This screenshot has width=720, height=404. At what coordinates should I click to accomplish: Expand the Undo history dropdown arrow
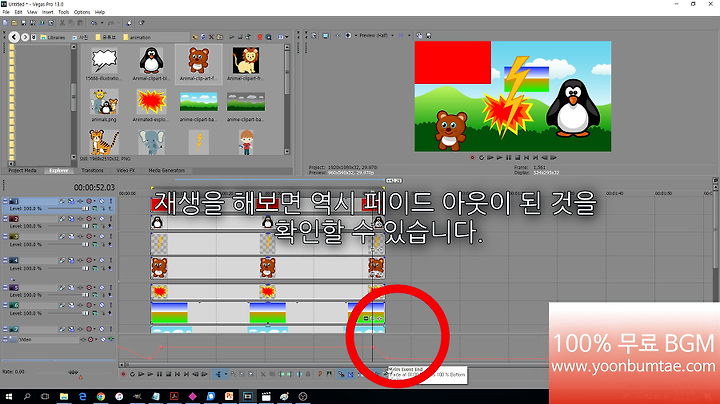pos(101,22)
